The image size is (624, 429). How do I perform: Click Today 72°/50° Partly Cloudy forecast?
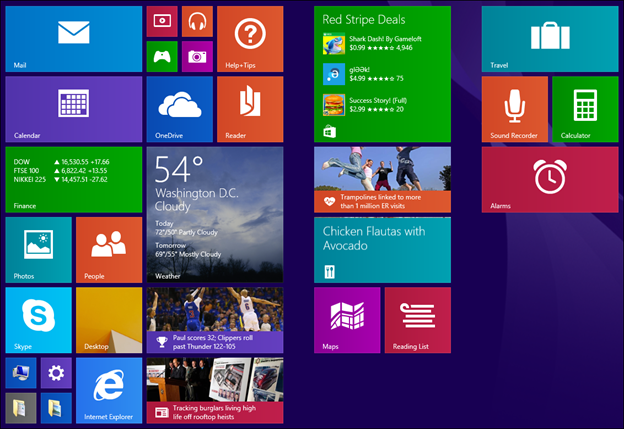coord(186,228)
